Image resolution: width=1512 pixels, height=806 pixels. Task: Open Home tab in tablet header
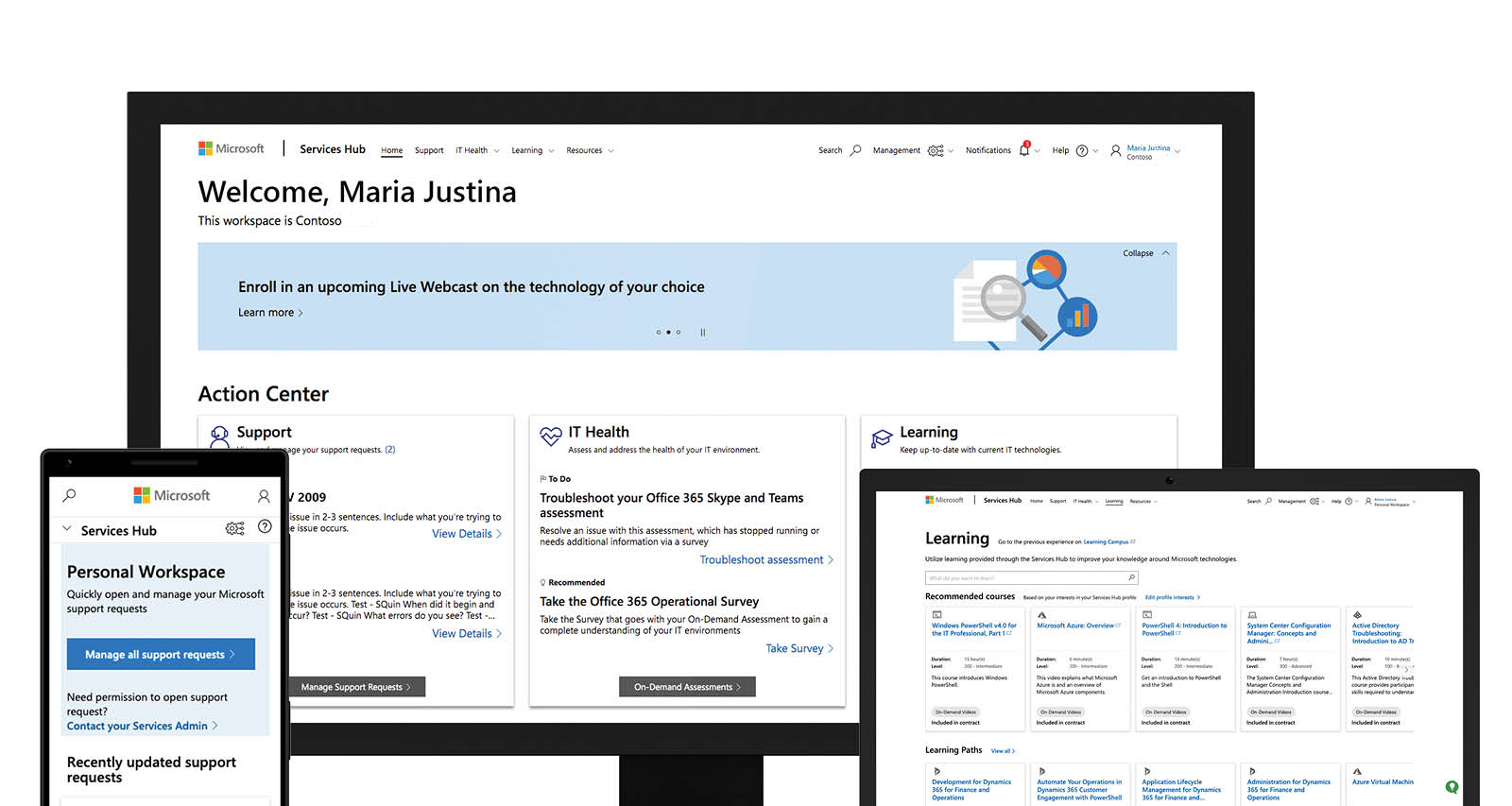(1037, 501)
